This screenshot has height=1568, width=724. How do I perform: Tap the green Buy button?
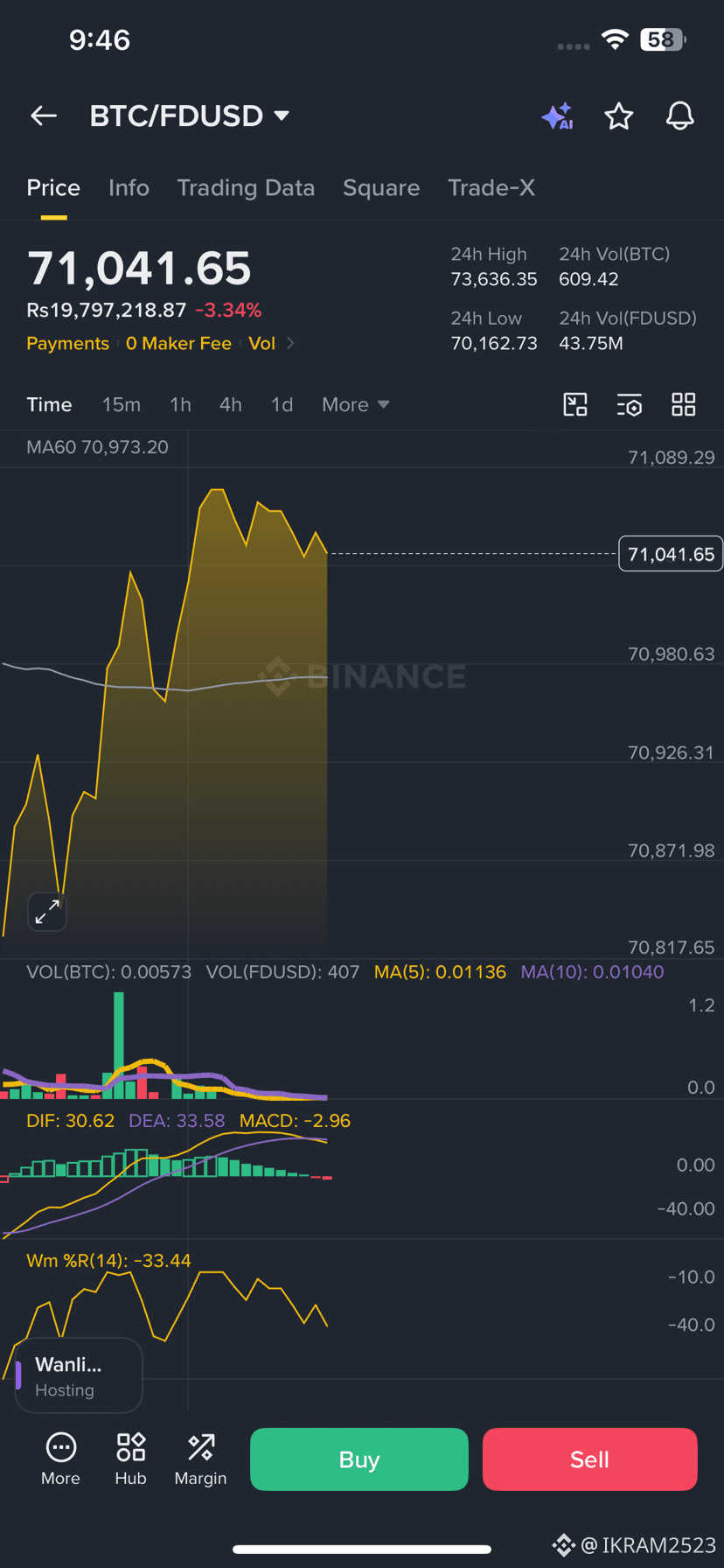(359, 1459)
